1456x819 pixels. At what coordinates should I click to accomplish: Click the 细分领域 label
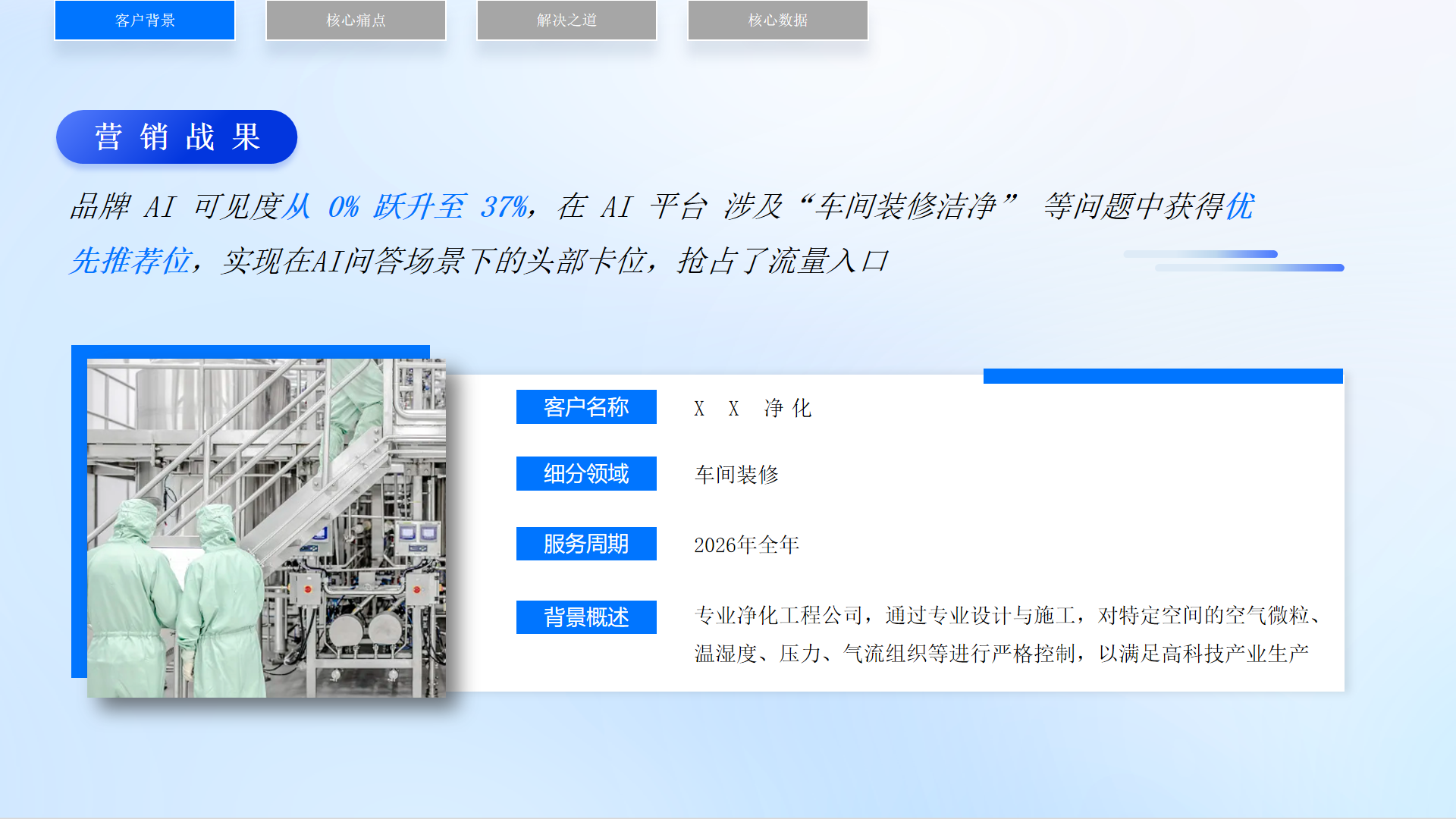pos(586,474)
